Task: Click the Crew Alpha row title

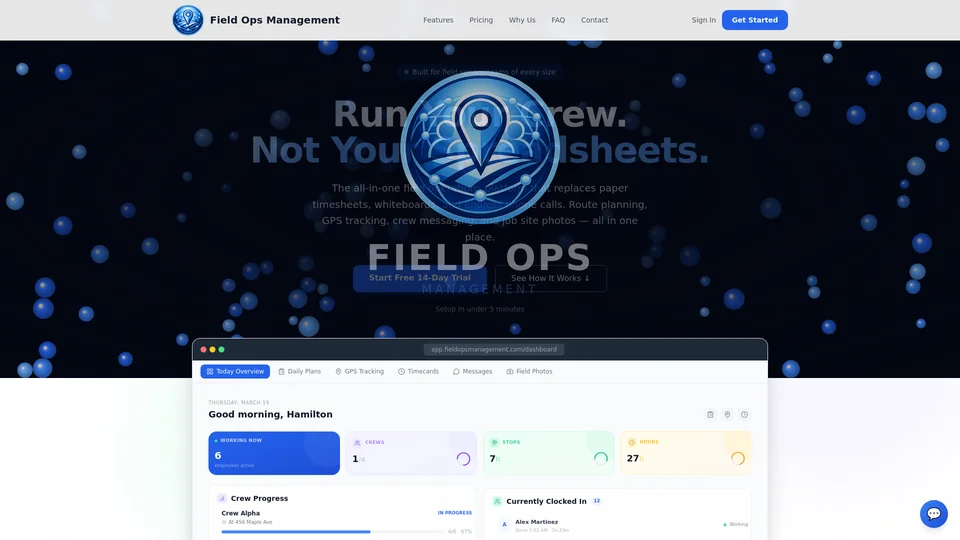Action: coord(241,513)
